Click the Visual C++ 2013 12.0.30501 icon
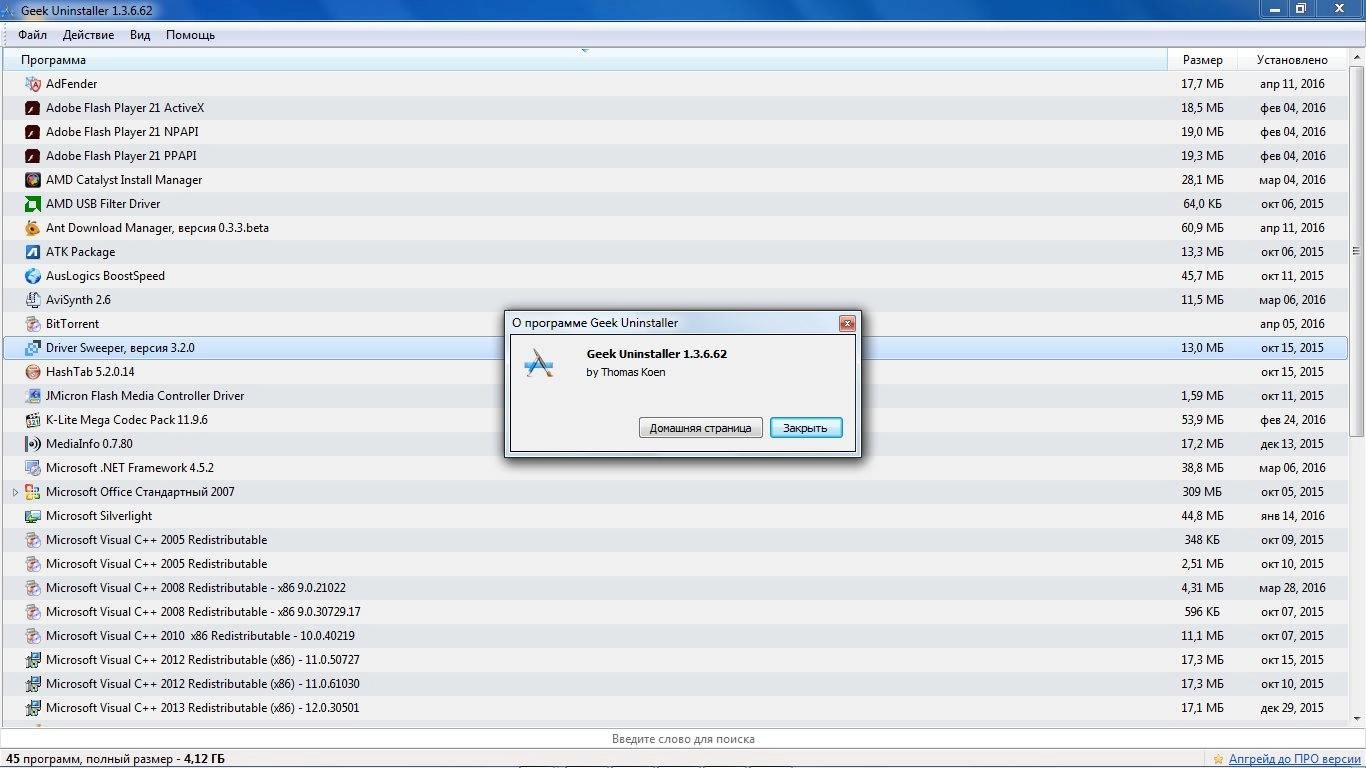This screenshot has width=1366, height=768. click(x=33, y=708)
